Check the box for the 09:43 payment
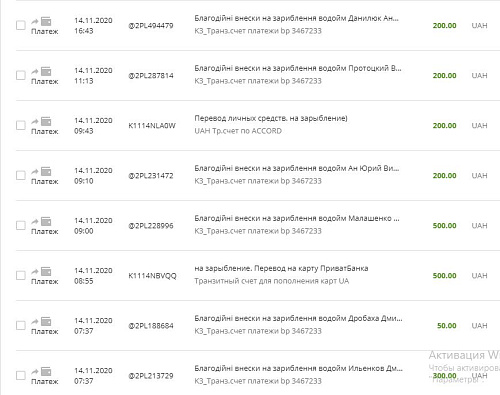 [x=21, y=125]
